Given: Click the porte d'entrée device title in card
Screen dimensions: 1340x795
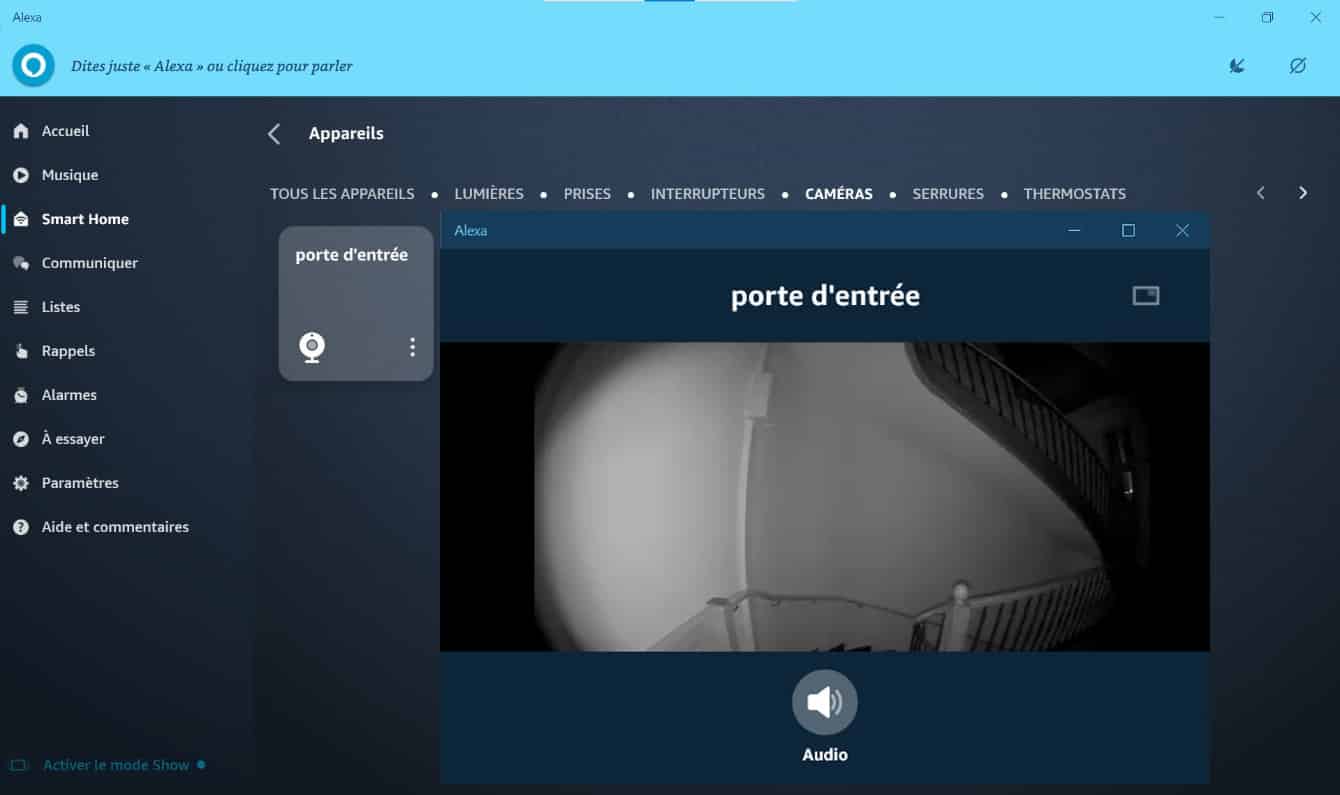Looking at the screenshot, I should 352,255.
